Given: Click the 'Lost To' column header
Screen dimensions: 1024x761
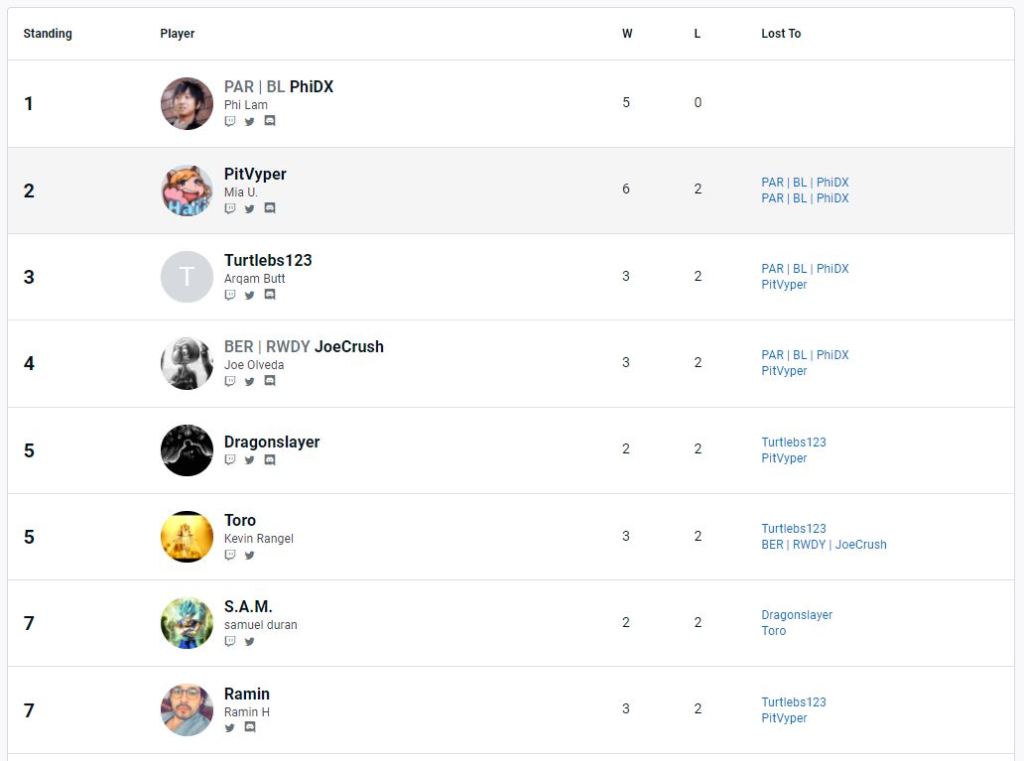Looking at the screenshot, I should [x=781, y=34].
